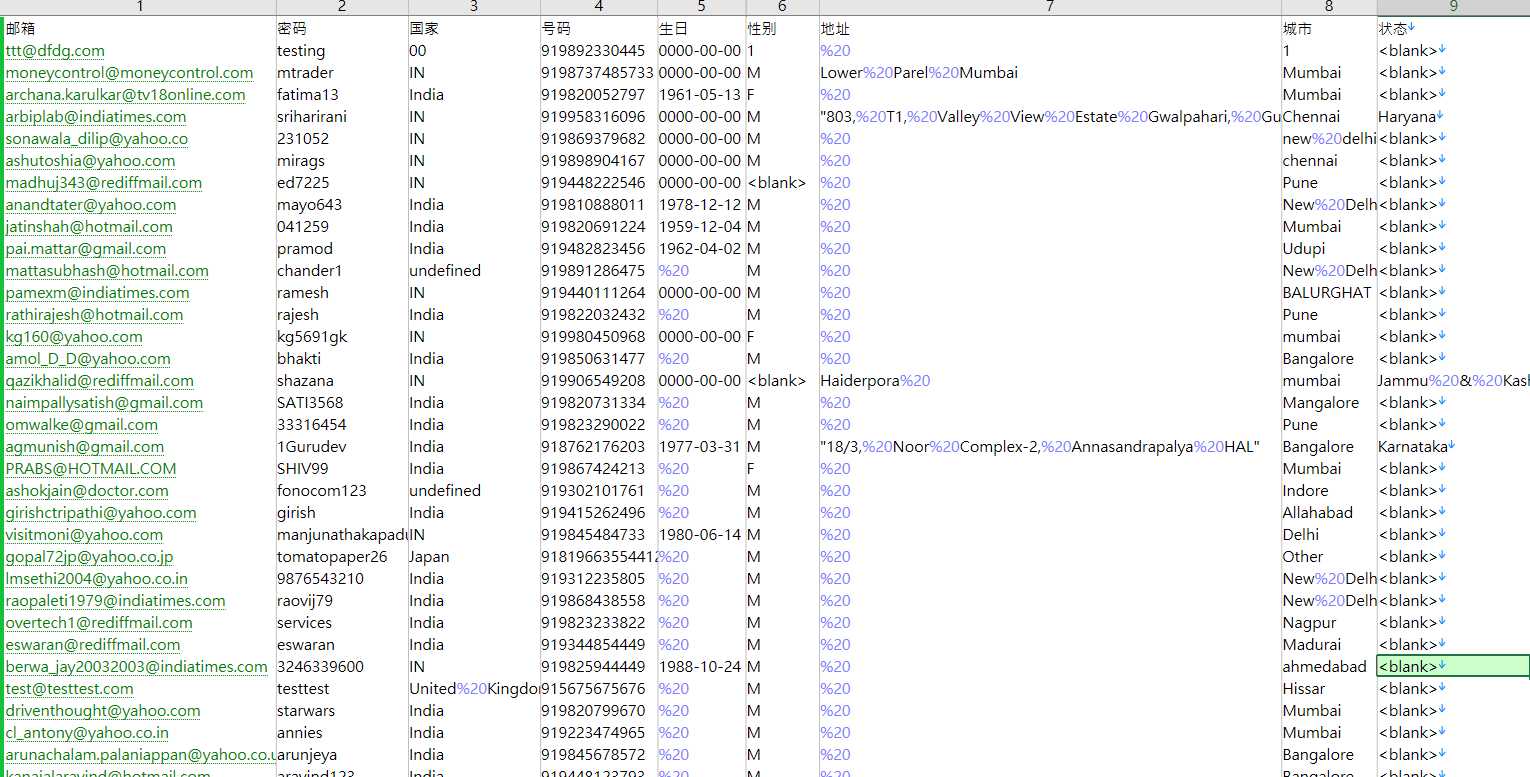Click the arrow icon after Karnataka status
Image resolution: width=1530 pixels, height=777 pixels.
[1451, 446]
